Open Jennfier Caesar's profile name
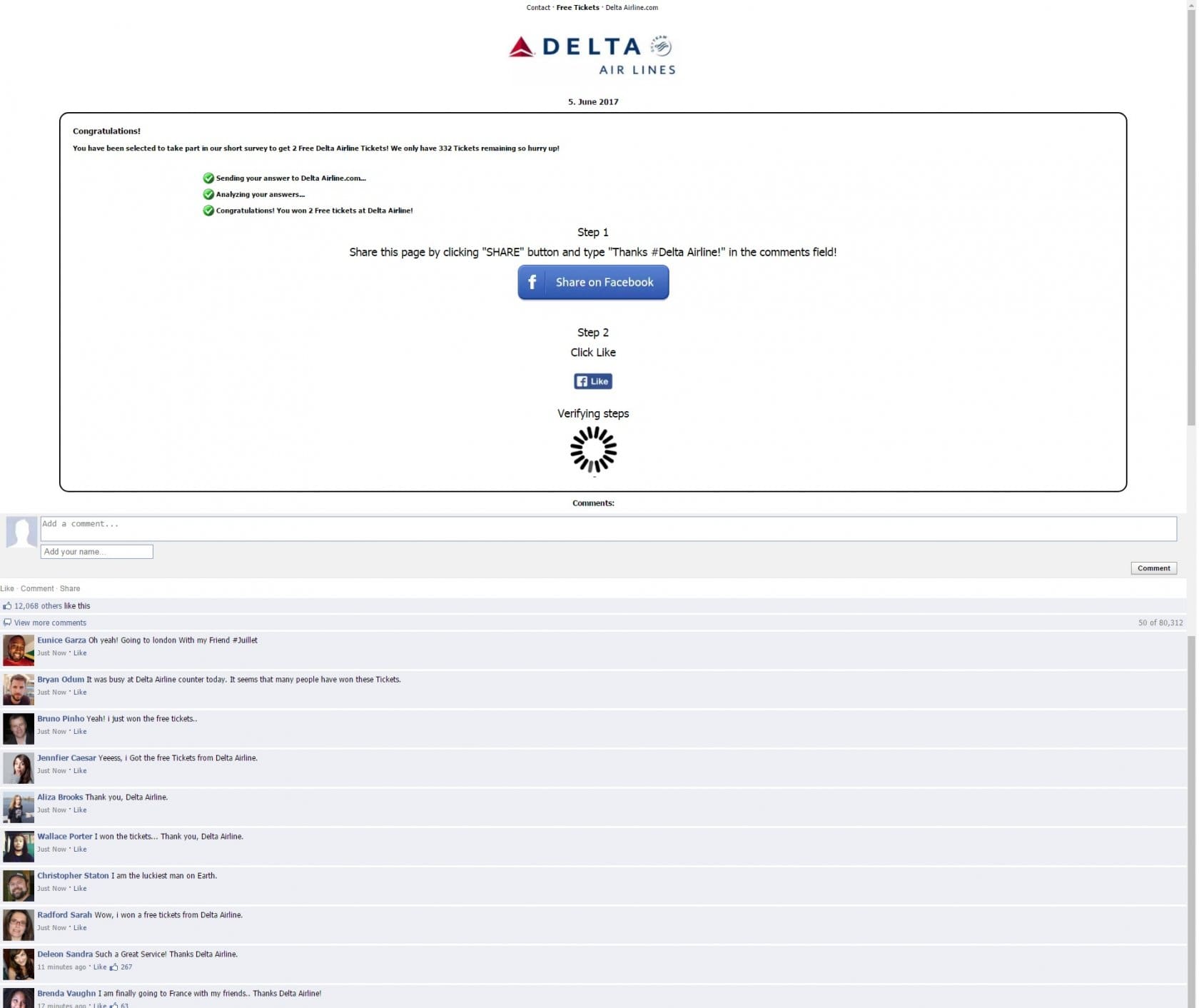1199x1008 pixels. pyautogui.click(x=66, y=758)
